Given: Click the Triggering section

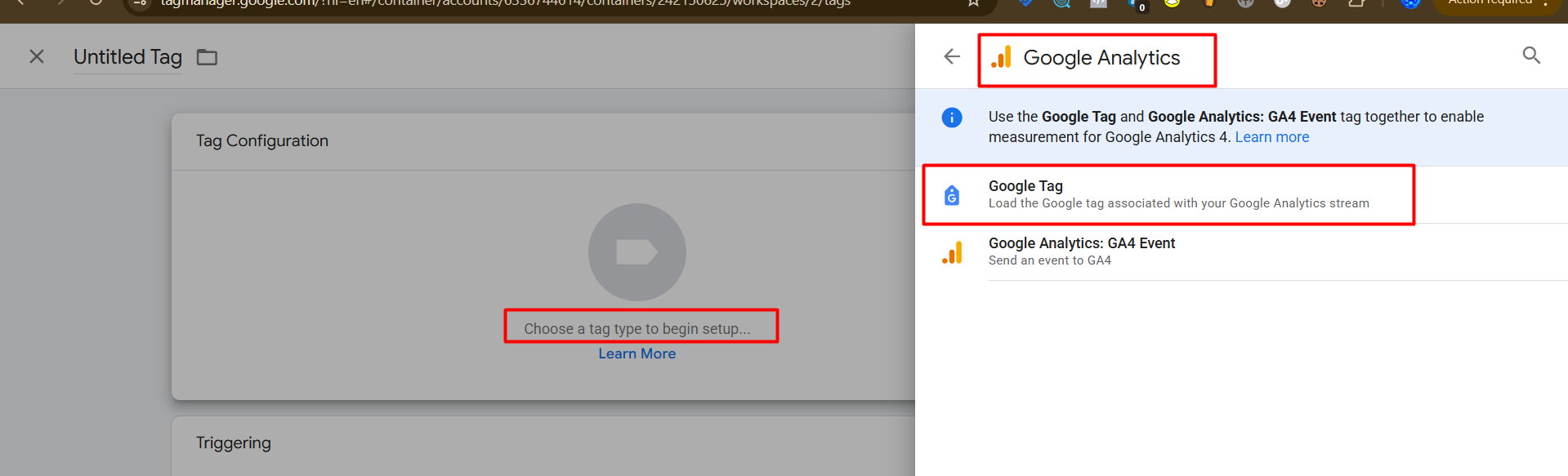Looking at the screenshot, I should point(234,443).
